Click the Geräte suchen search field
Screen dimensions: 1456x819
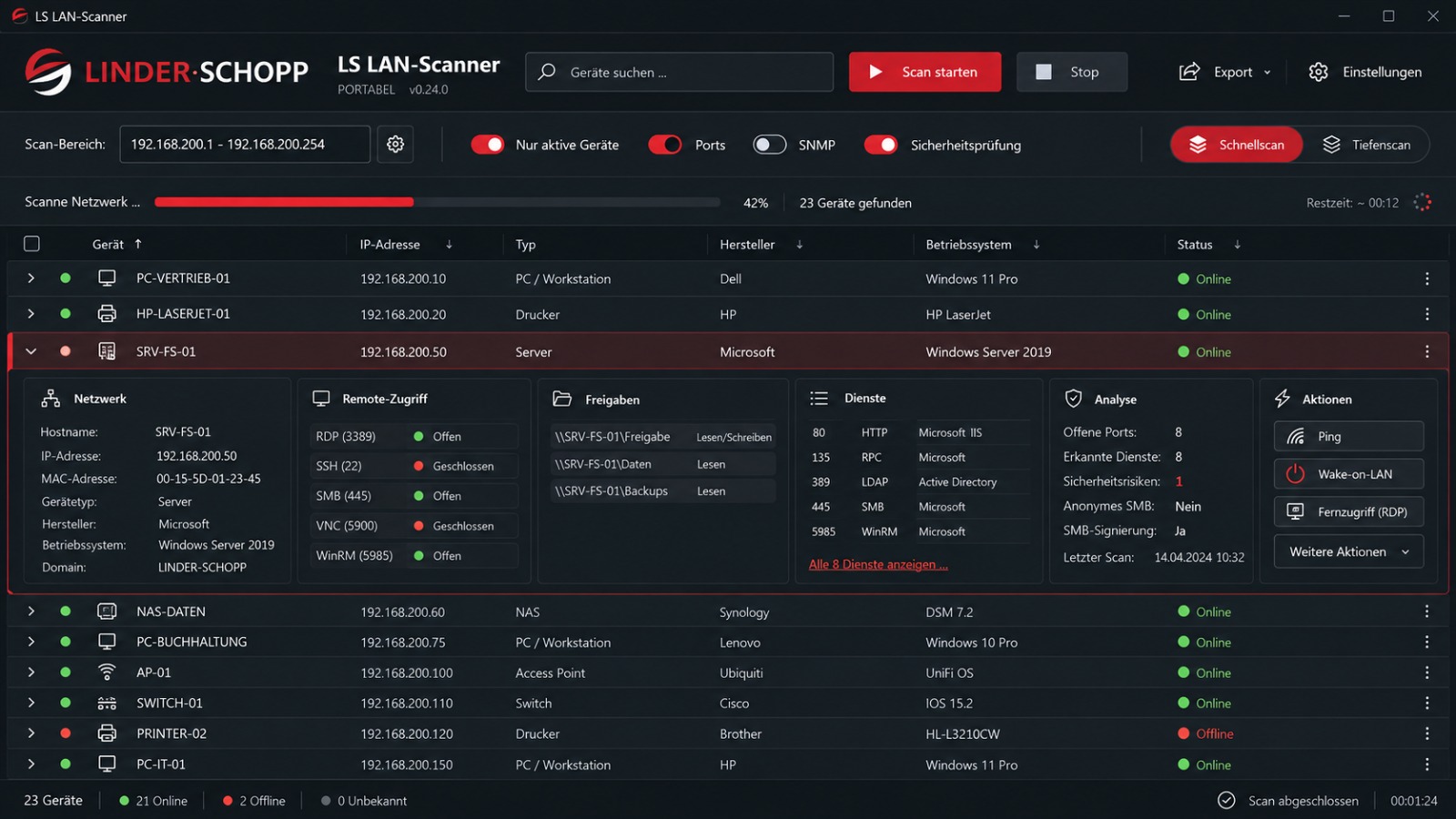(679, 72)
